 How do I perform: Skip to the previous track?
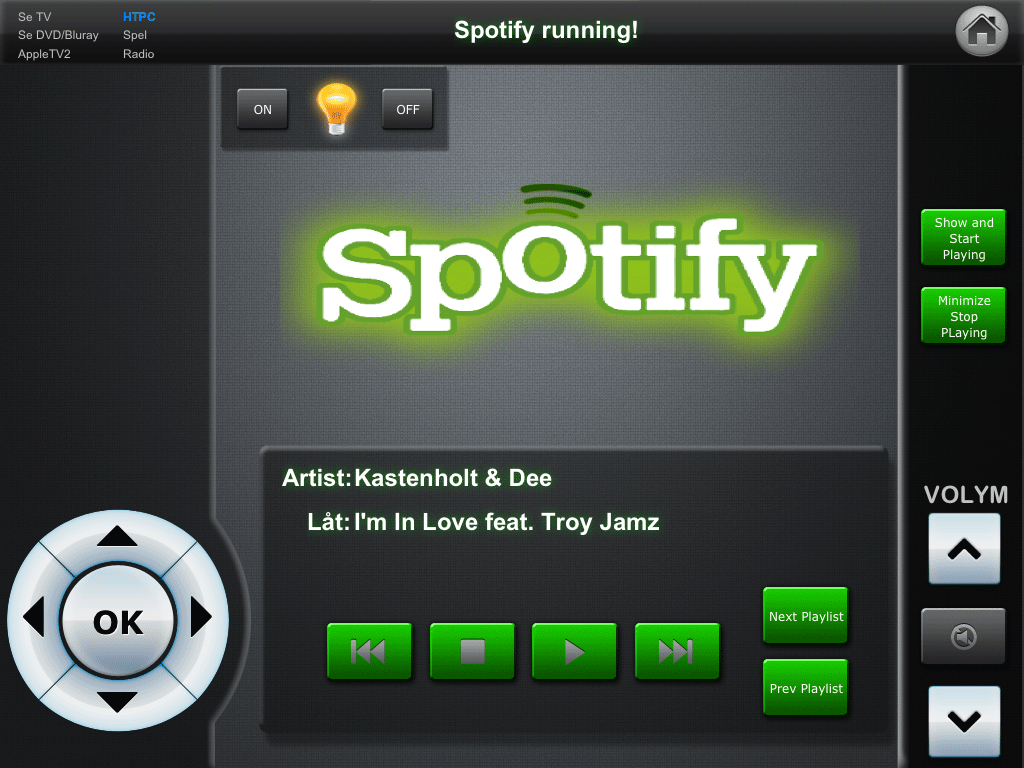(x=370, y=651)
